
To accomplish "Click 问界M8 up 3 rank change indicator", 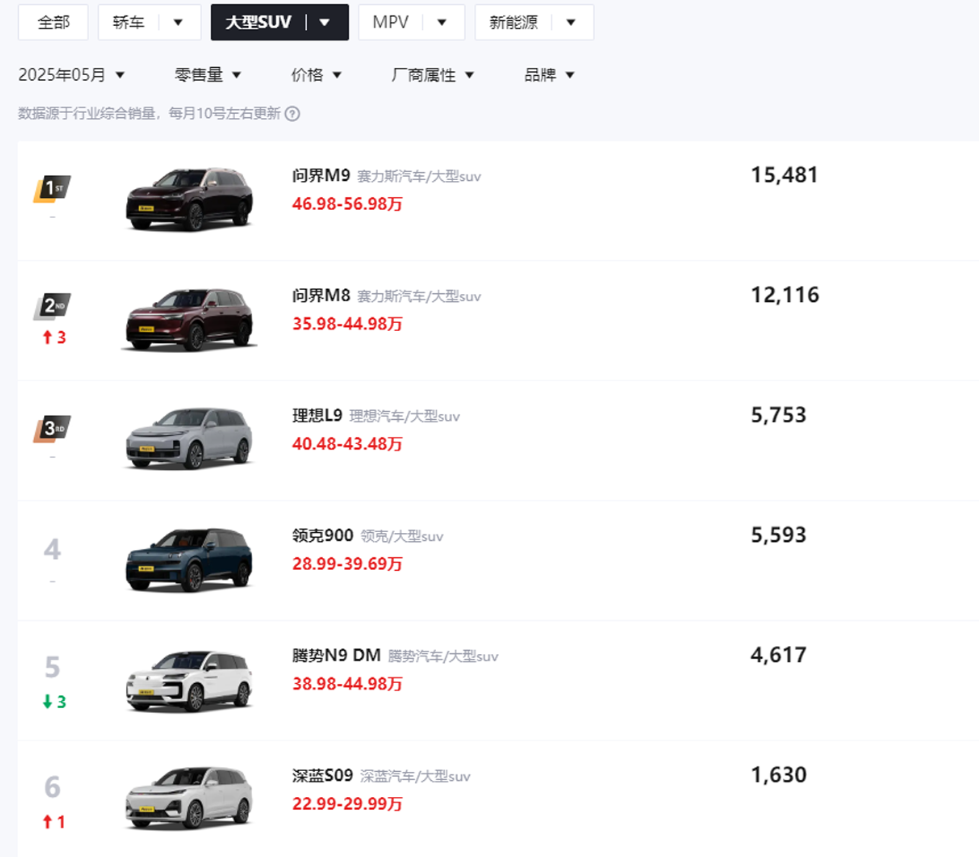I will click(54, 338).
